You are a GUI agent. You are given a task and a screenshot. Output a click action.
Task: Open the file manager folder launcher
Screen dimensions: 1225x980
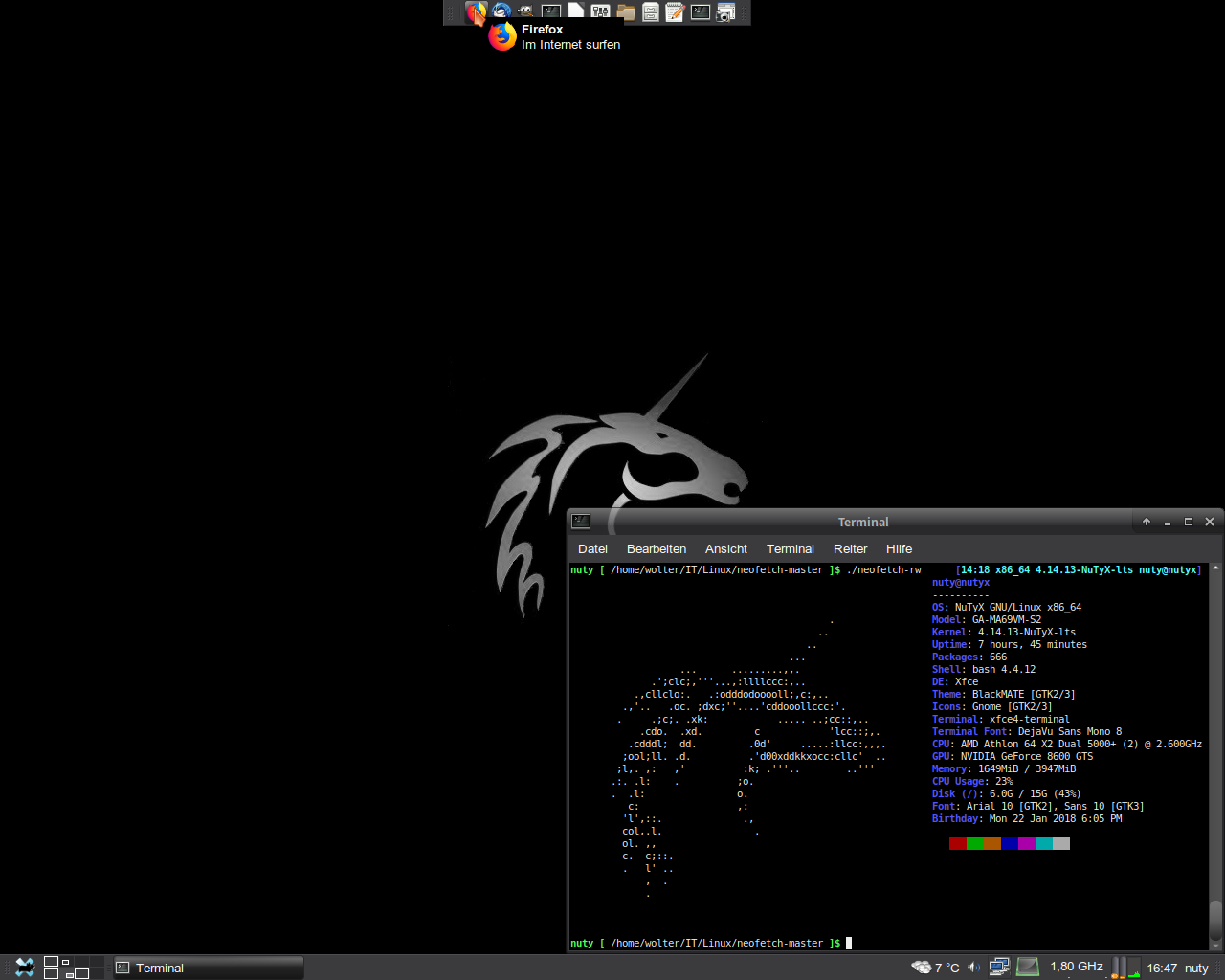click(625, 11)
